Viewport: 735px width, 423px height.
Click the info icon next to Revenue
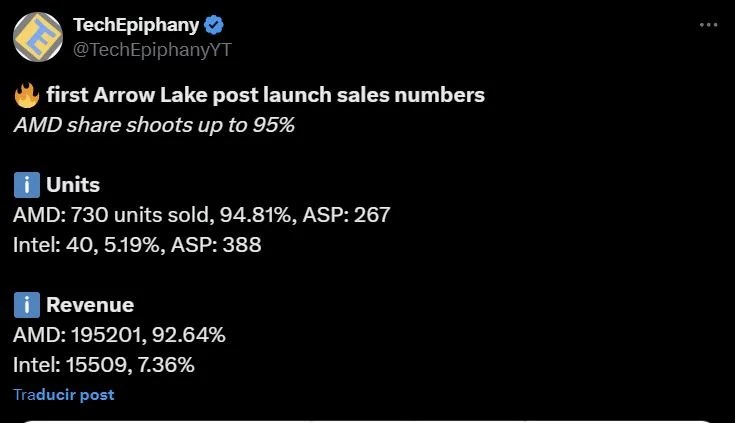tap(27, 305)
